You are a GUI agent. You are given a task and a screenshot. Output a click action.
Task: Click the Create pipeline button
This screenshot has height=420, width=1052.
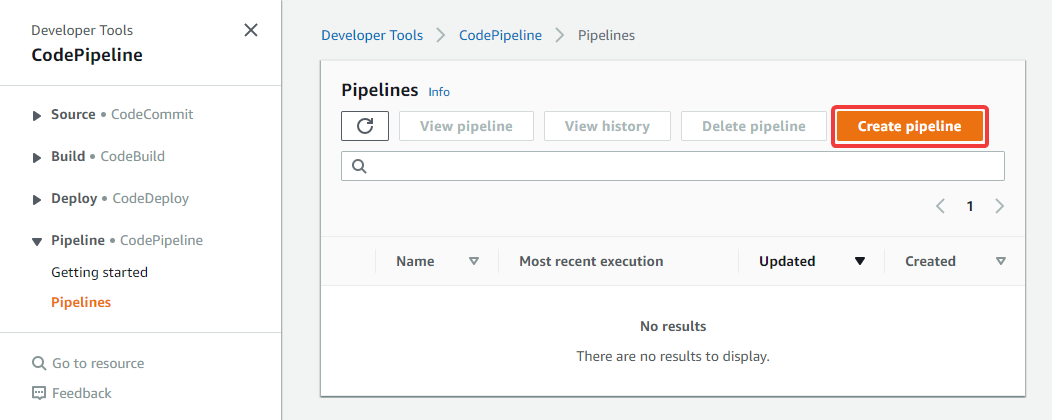[910, 126]
